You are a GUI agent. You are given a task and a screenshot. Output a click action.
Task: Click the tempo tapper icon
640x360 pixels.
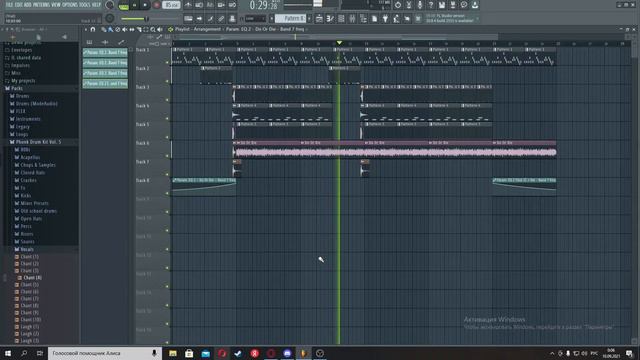396,18
